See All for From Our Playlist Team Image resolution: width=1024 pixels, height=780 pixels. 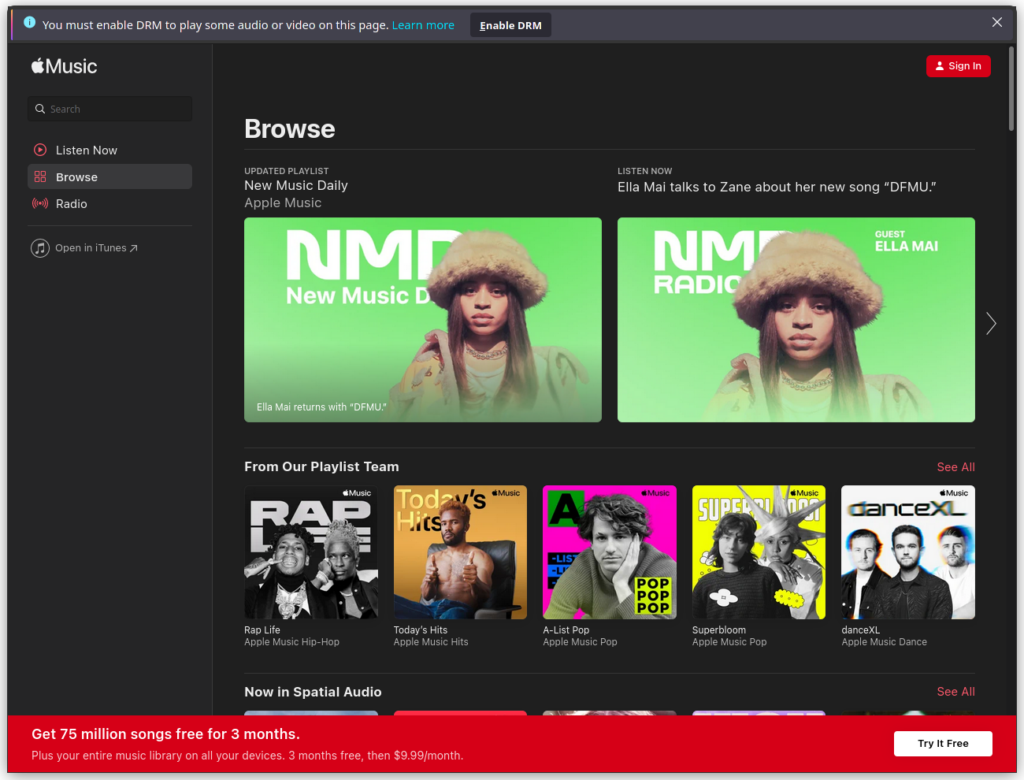coord(955,467)
